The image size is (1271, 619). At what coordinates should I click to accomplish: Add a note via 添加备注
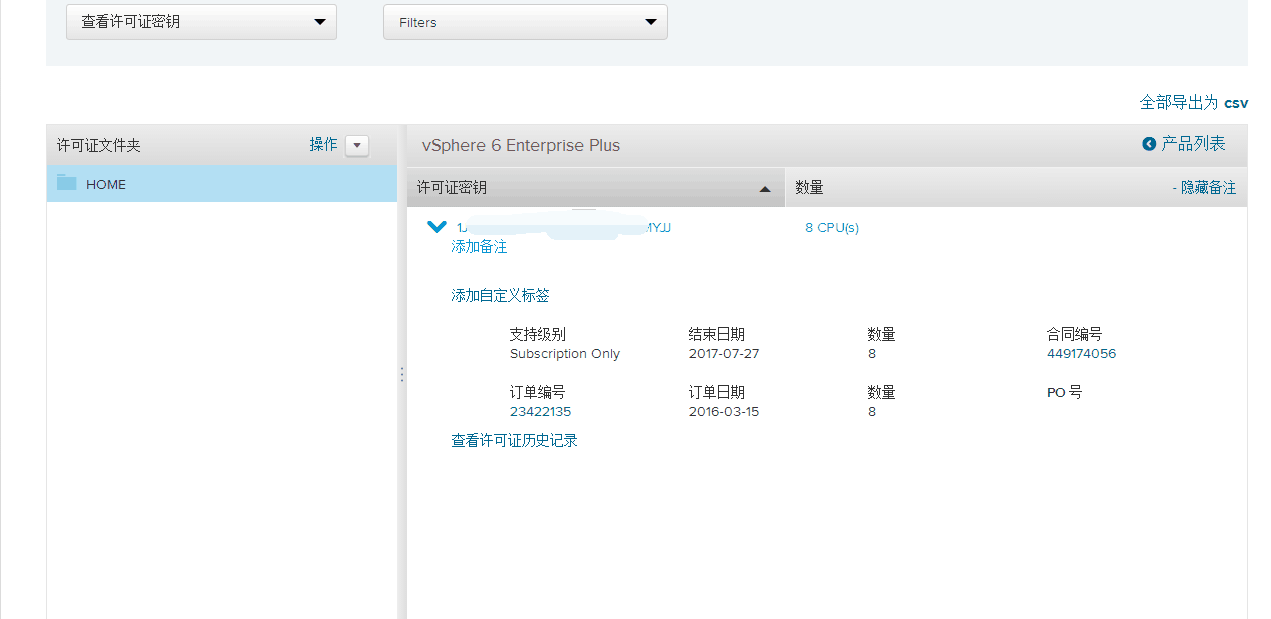(x=479, y=246)
